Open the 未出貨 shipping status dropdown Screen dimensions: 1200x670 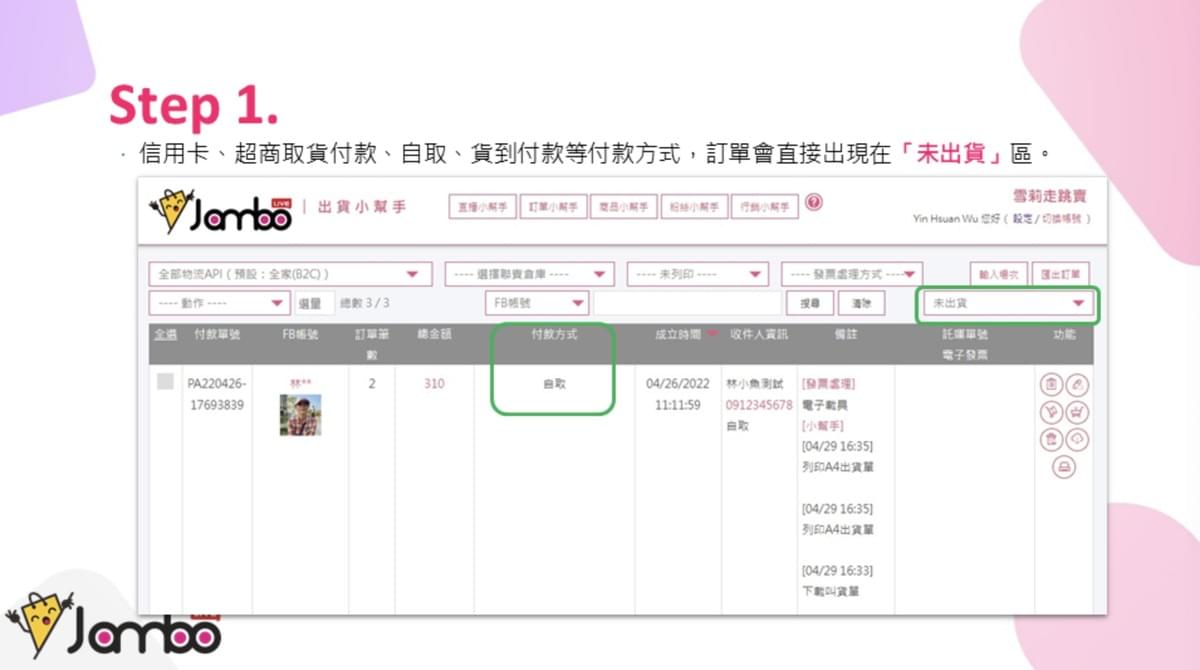(1008, 302)
